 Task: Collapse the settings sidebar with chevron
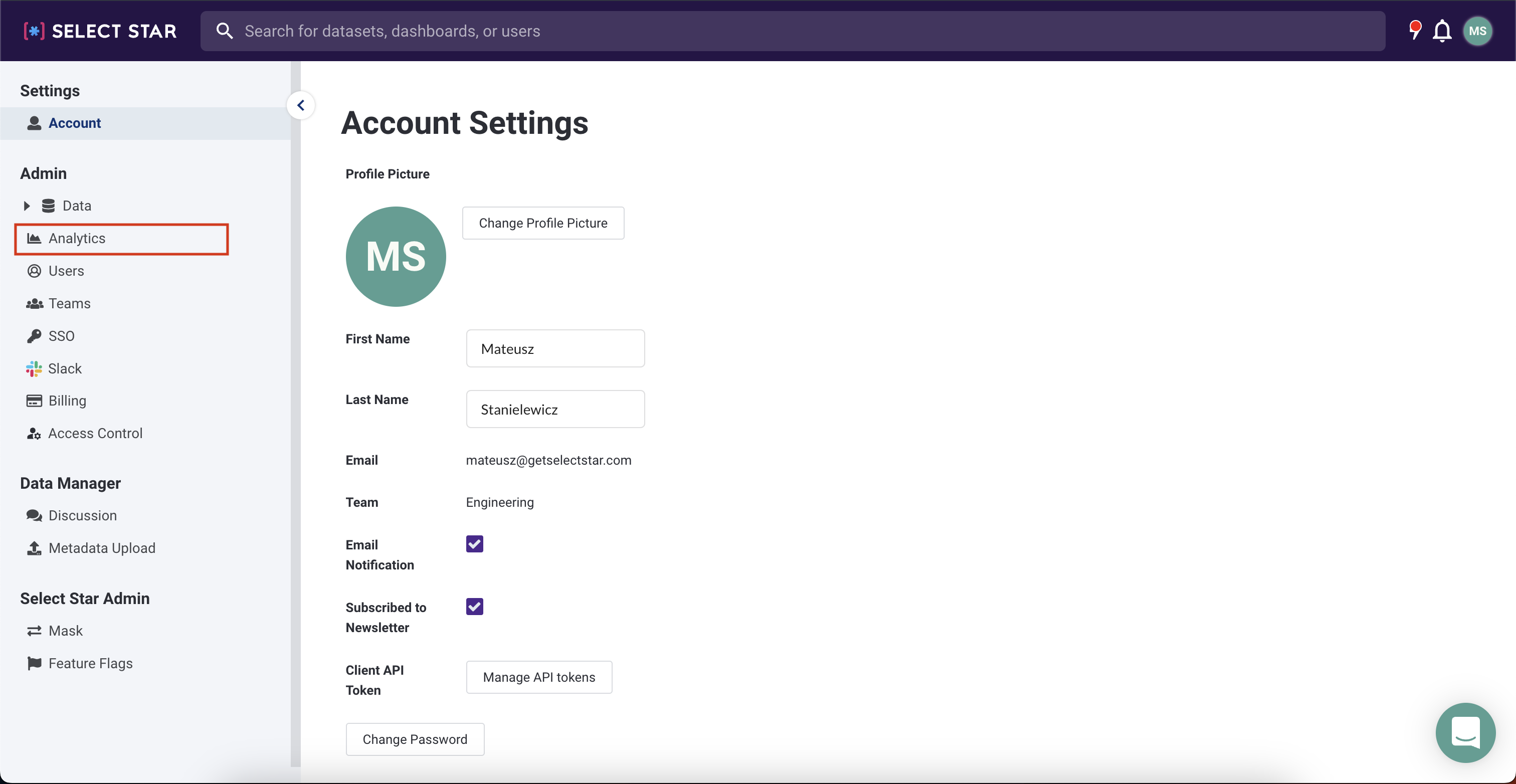(x=301, y=105)
